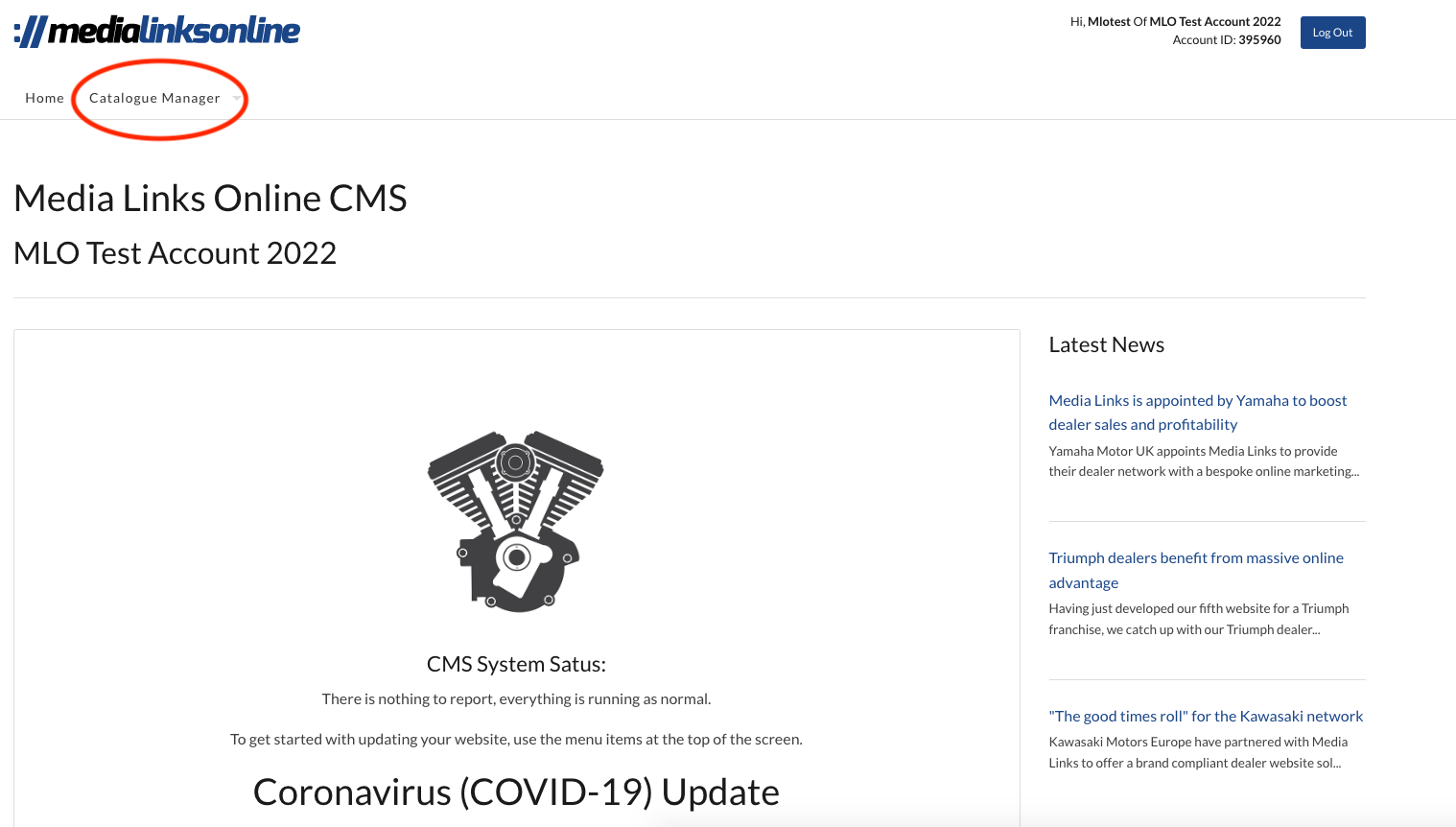Click the Mlotest username greeting
Viewport: 1456px width, 827px height.
coord(1109,20)
